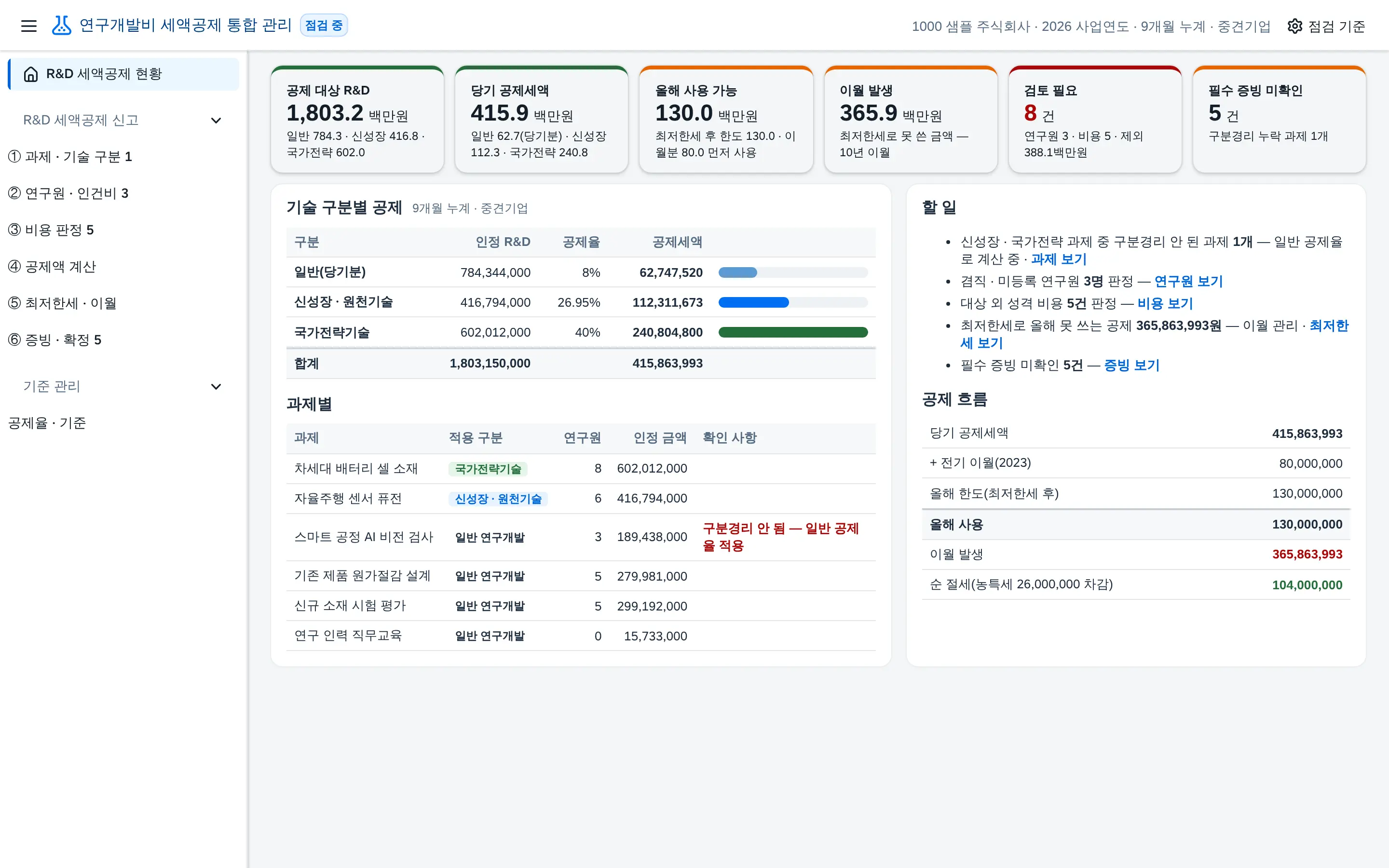This screenshot has width=1389, height=868.
Task: Click the 일반(당기분) progress bar
Action: click(x=793, y=272)
